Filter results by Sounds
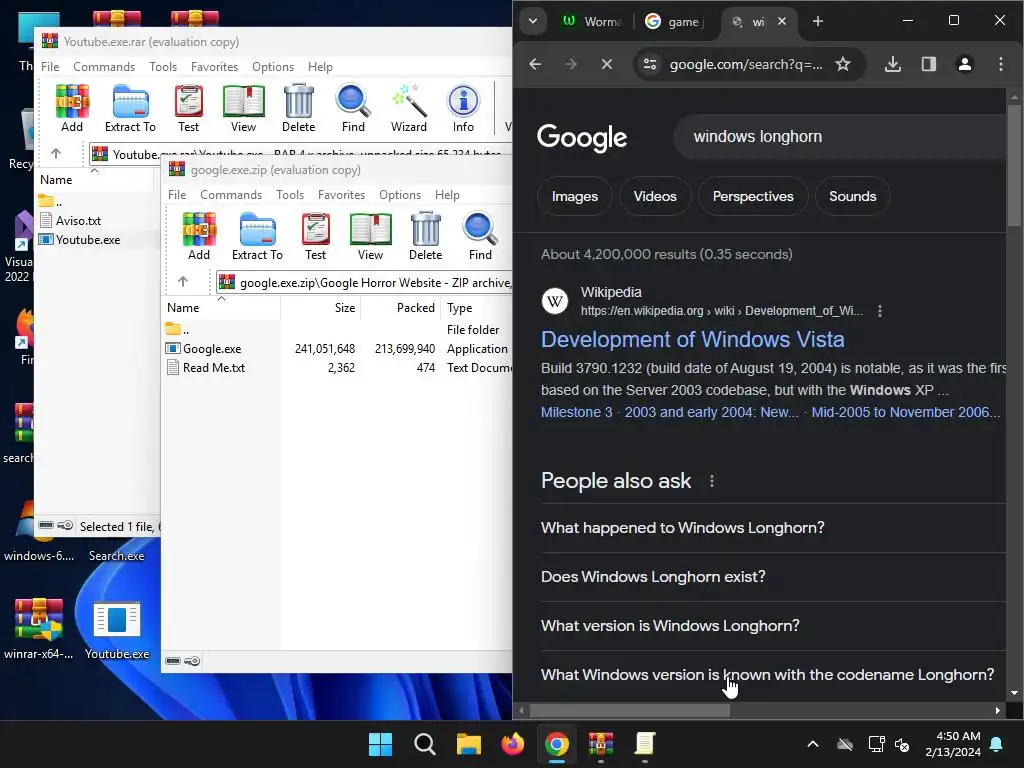1024x768 pixels. (x=852, y=197)
